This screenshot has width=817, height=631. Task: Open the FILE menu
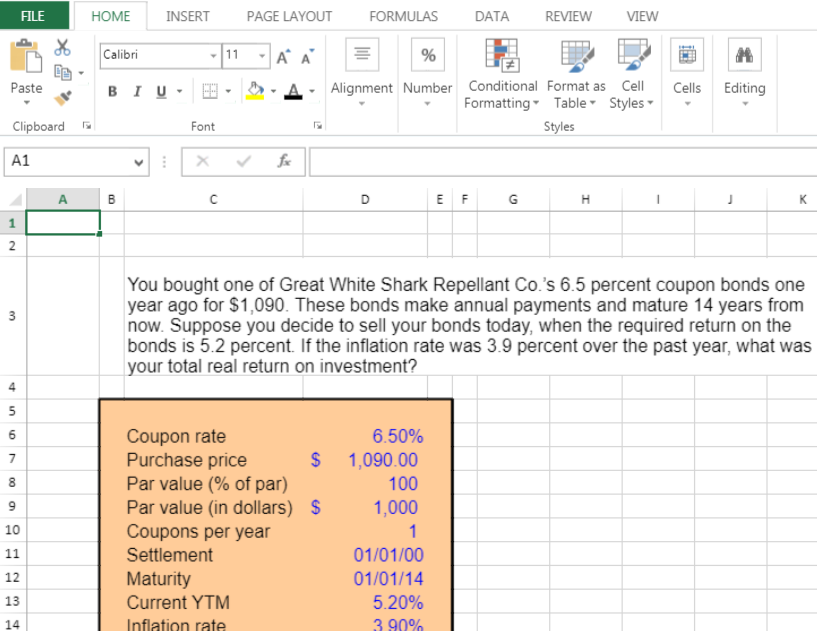(34, 16)
